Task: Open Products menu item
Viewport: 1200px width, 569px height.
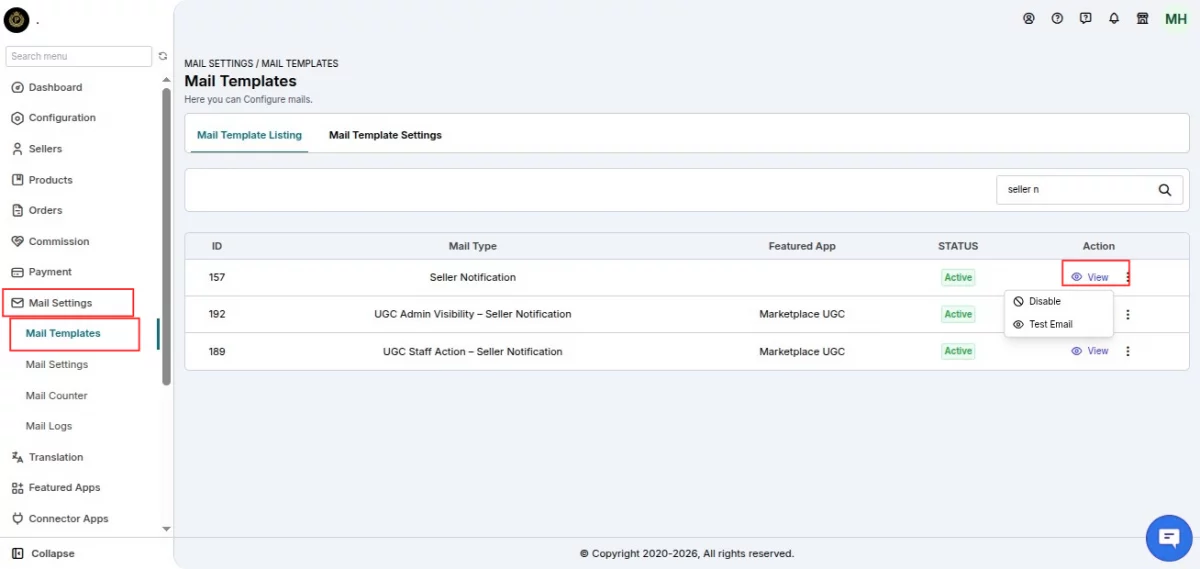Action: point(50,180)
